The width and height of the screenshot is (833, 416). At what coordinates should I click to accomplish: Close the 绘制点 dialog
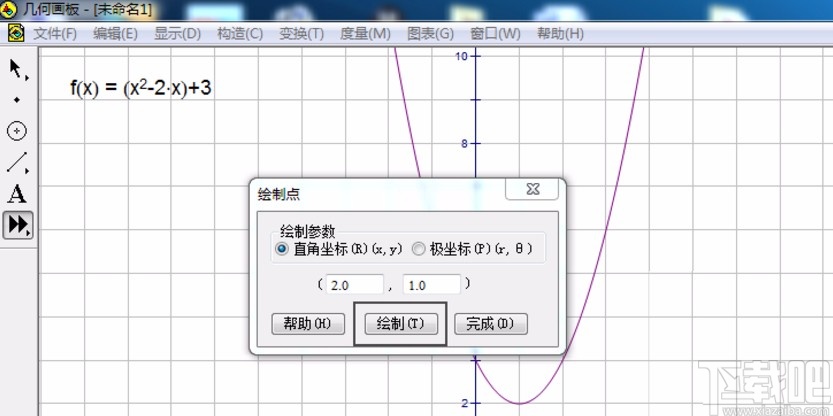coord(532,189)
